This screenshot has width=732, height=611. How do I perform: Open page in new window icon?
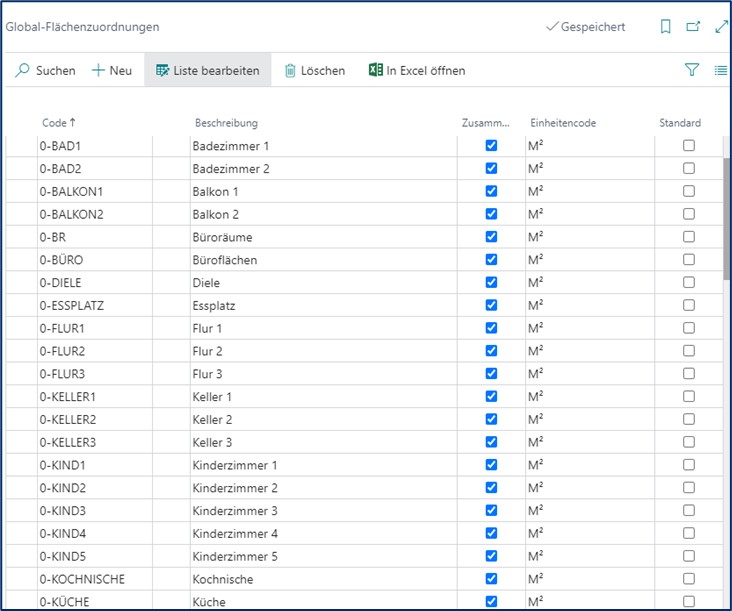click(x=693, y=27)
